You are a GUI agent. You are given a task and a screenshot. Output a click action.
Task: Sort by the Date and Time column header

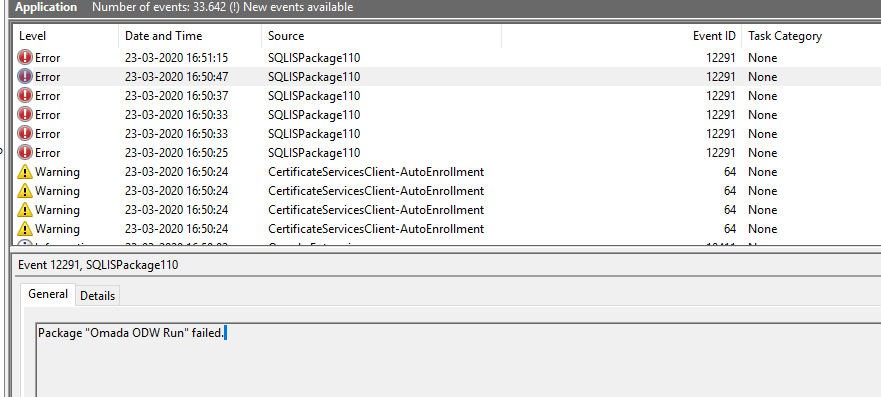point(190,36)
